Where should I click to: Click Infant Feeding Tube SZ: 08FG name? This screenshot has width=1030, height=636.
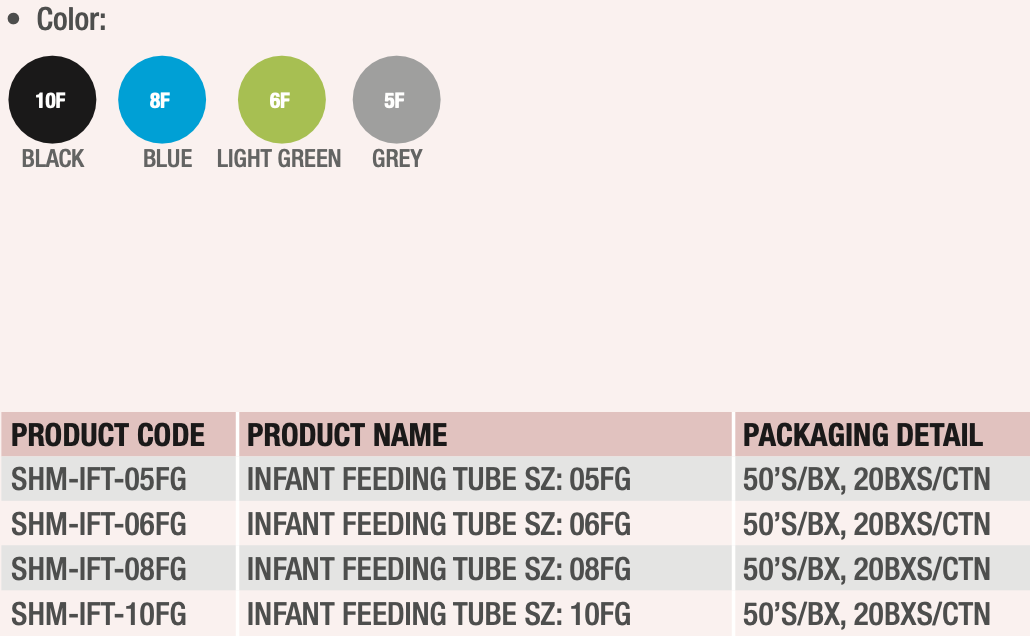439,569
